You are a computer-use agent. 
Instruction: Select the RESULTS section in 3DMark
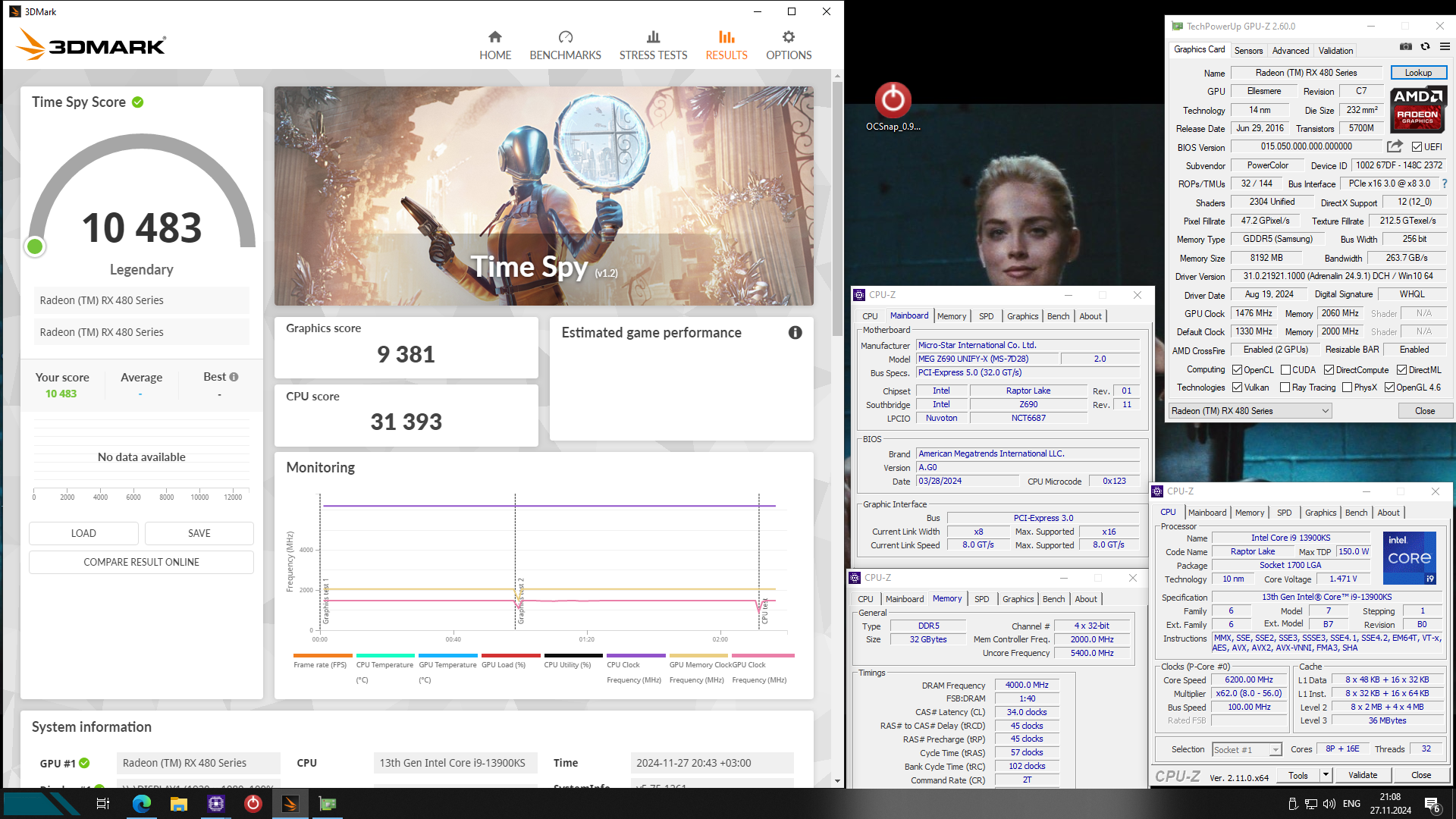coord(726,45)
